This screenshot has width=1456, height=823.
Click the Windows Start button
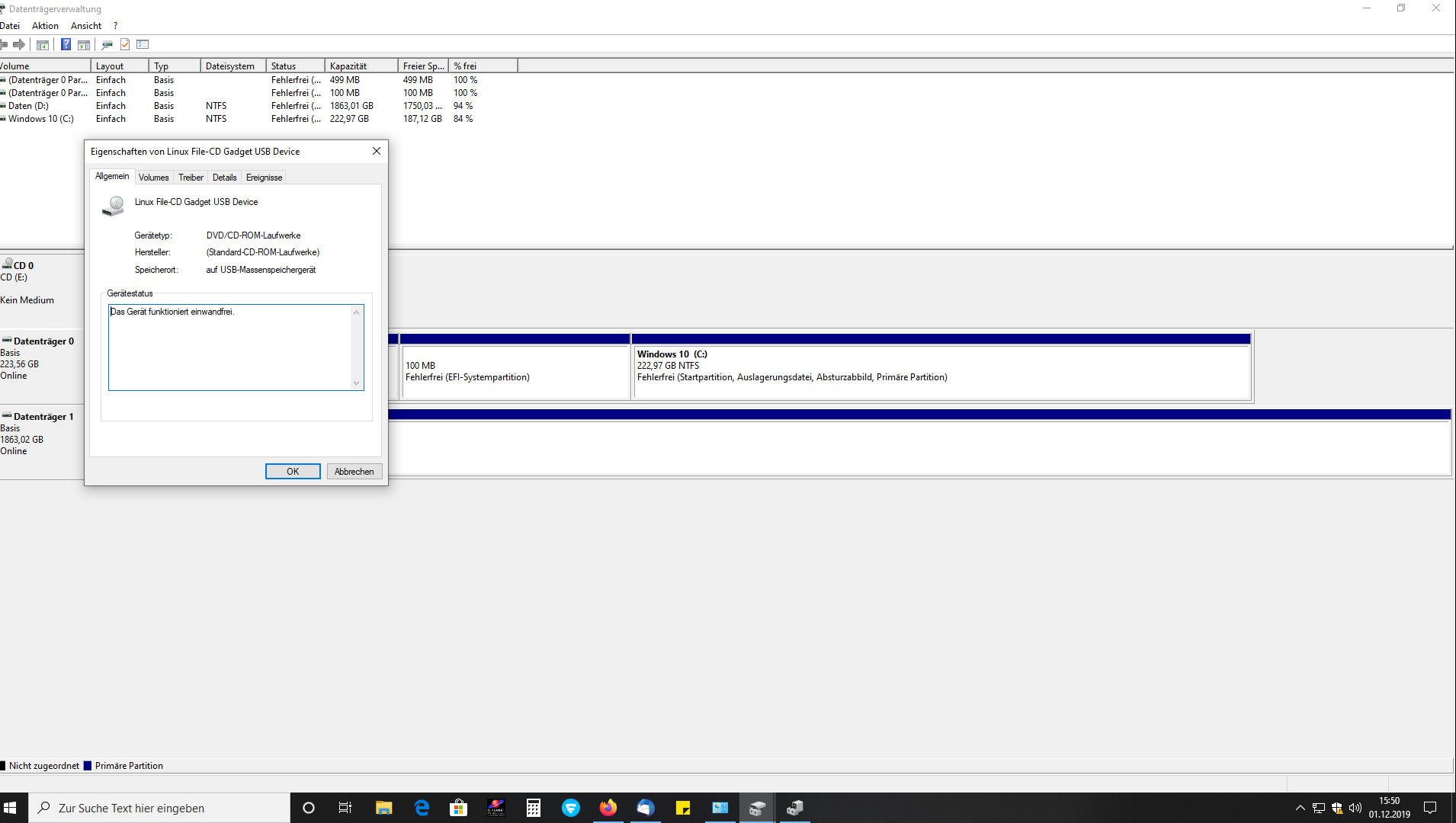tap(11, 808)
